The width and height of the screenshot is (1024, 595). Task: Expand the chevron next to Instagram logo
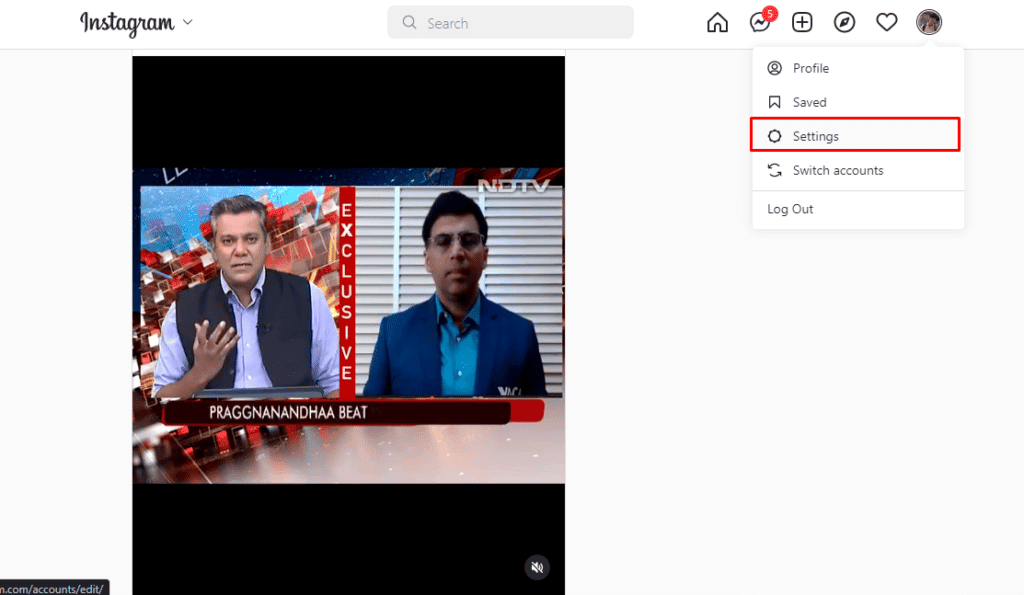[x=188, y=23]
